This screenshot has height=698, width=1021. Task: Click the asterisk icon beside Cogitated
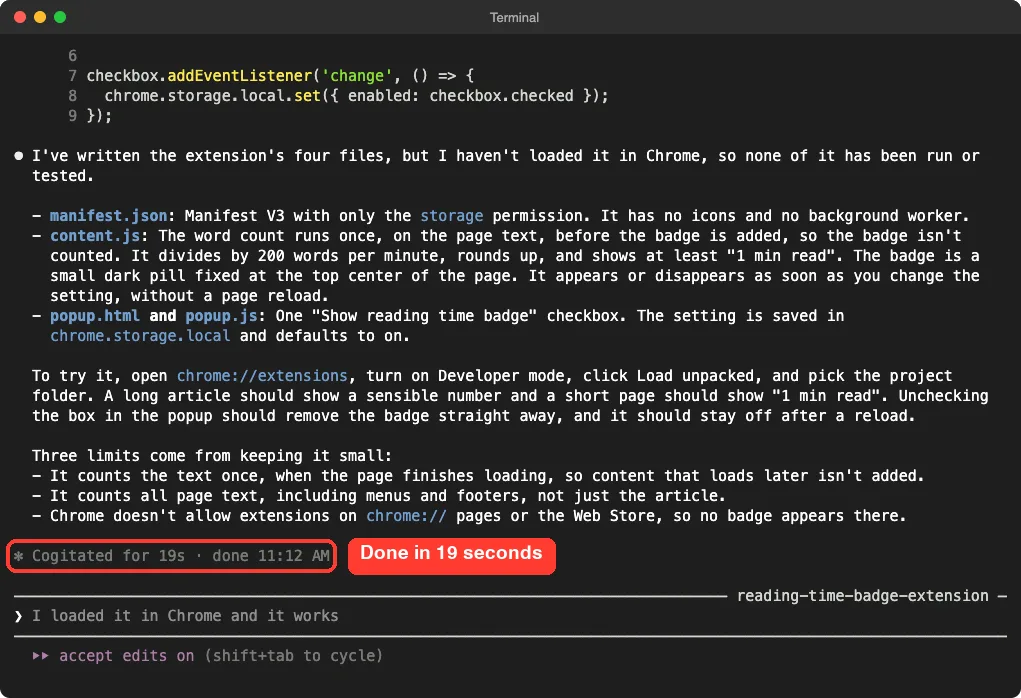click(x=19, y=556)
